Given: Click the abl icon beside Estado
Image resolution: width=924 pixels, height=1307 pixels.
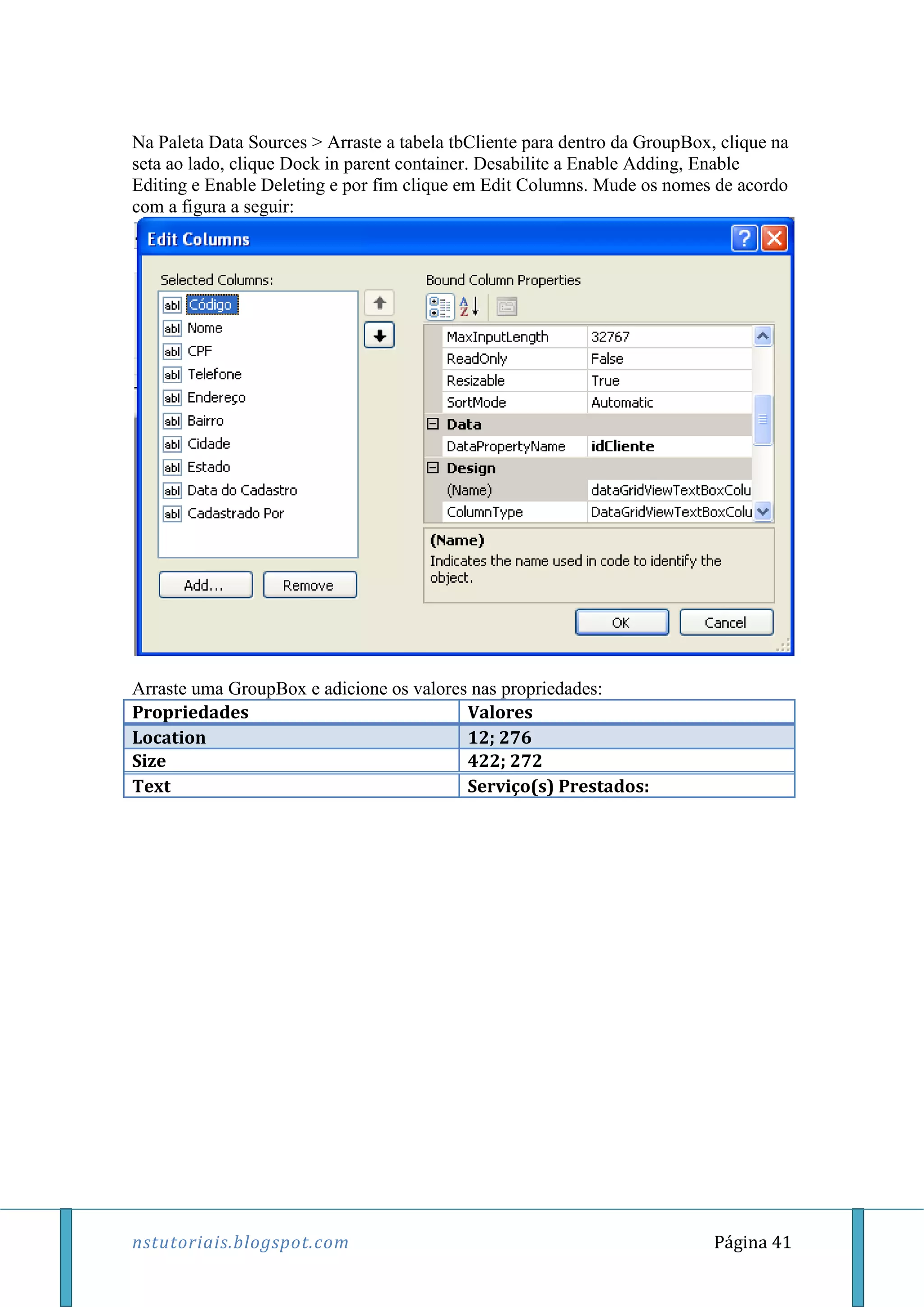Looking at the screenshot, I should click(x=172, y=468).
